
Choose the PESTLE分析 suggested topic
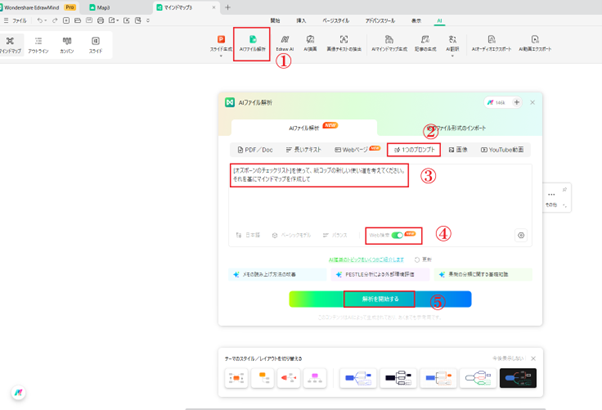[x=380, y=274]
